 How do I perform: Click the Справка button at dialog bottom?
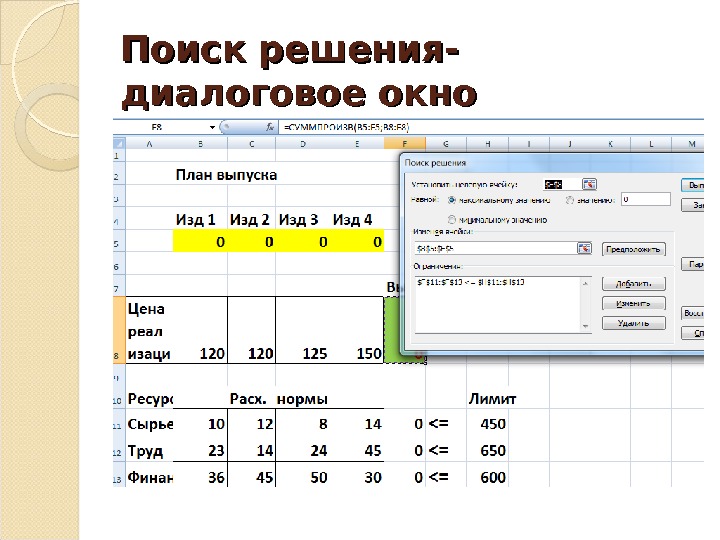pyautogui.click(x=692, y=333)
